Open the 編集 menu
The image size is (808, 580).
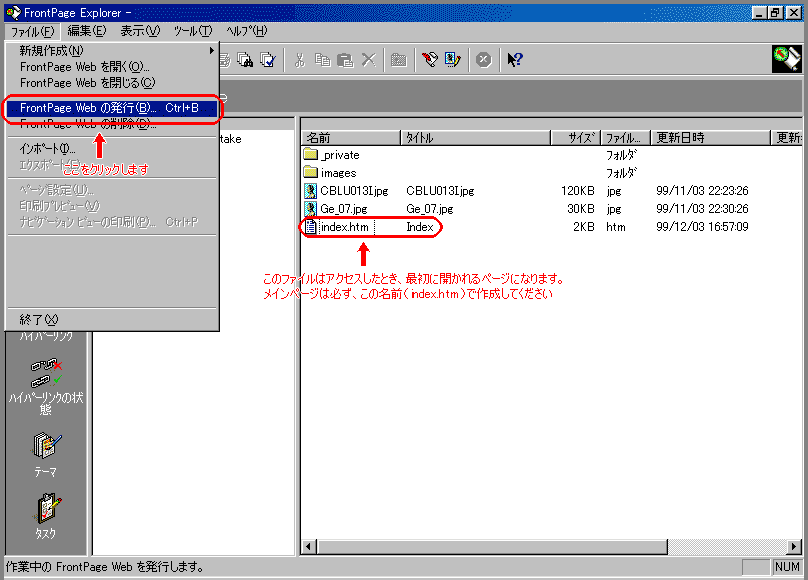[85, 31]
